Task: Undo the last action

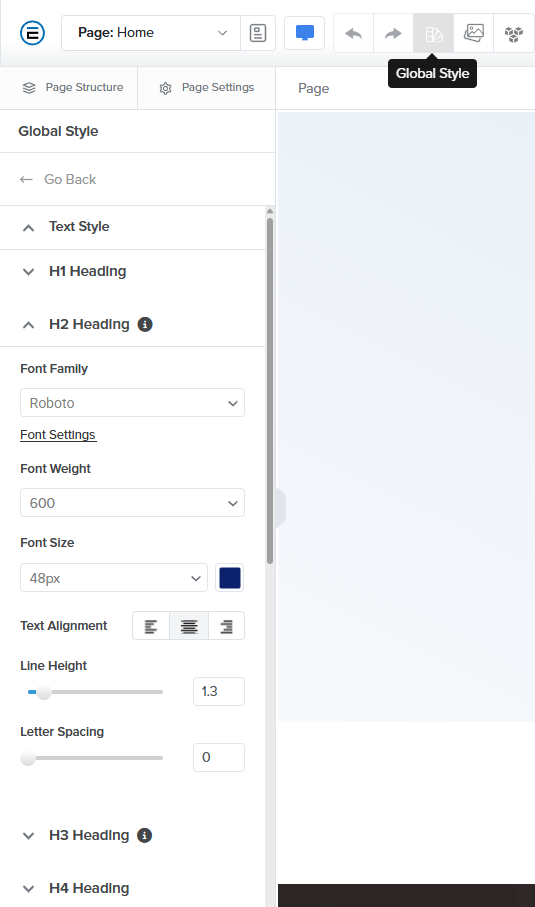Action: 353,34
